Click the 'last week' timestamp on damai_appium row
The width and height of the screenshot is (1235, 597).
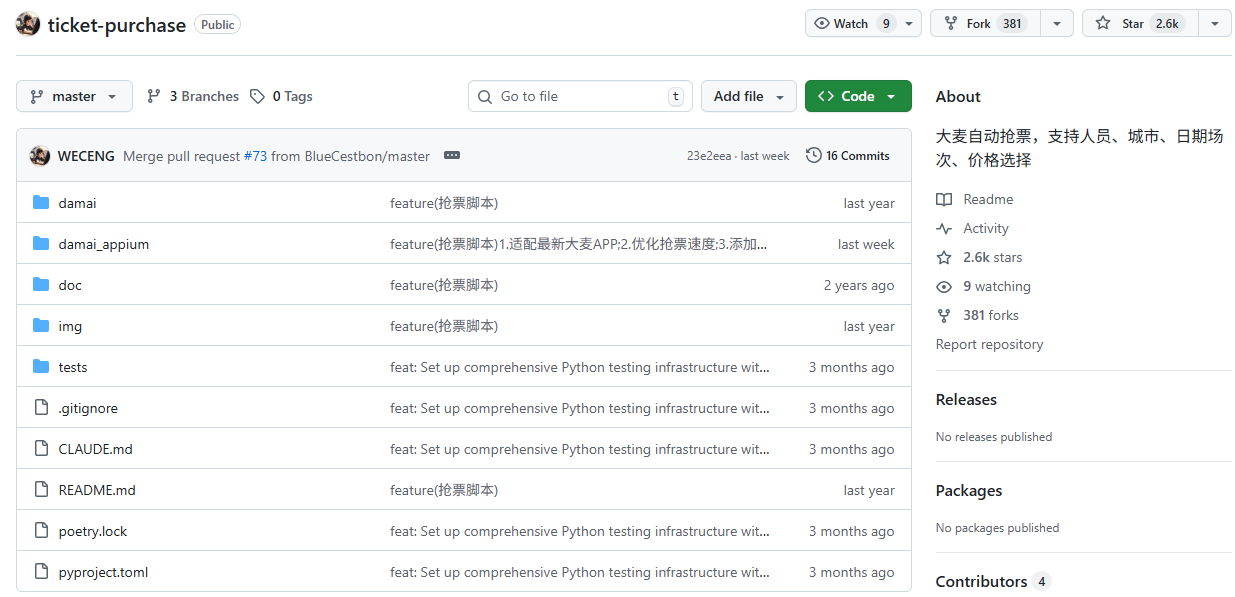click(866, 244)
